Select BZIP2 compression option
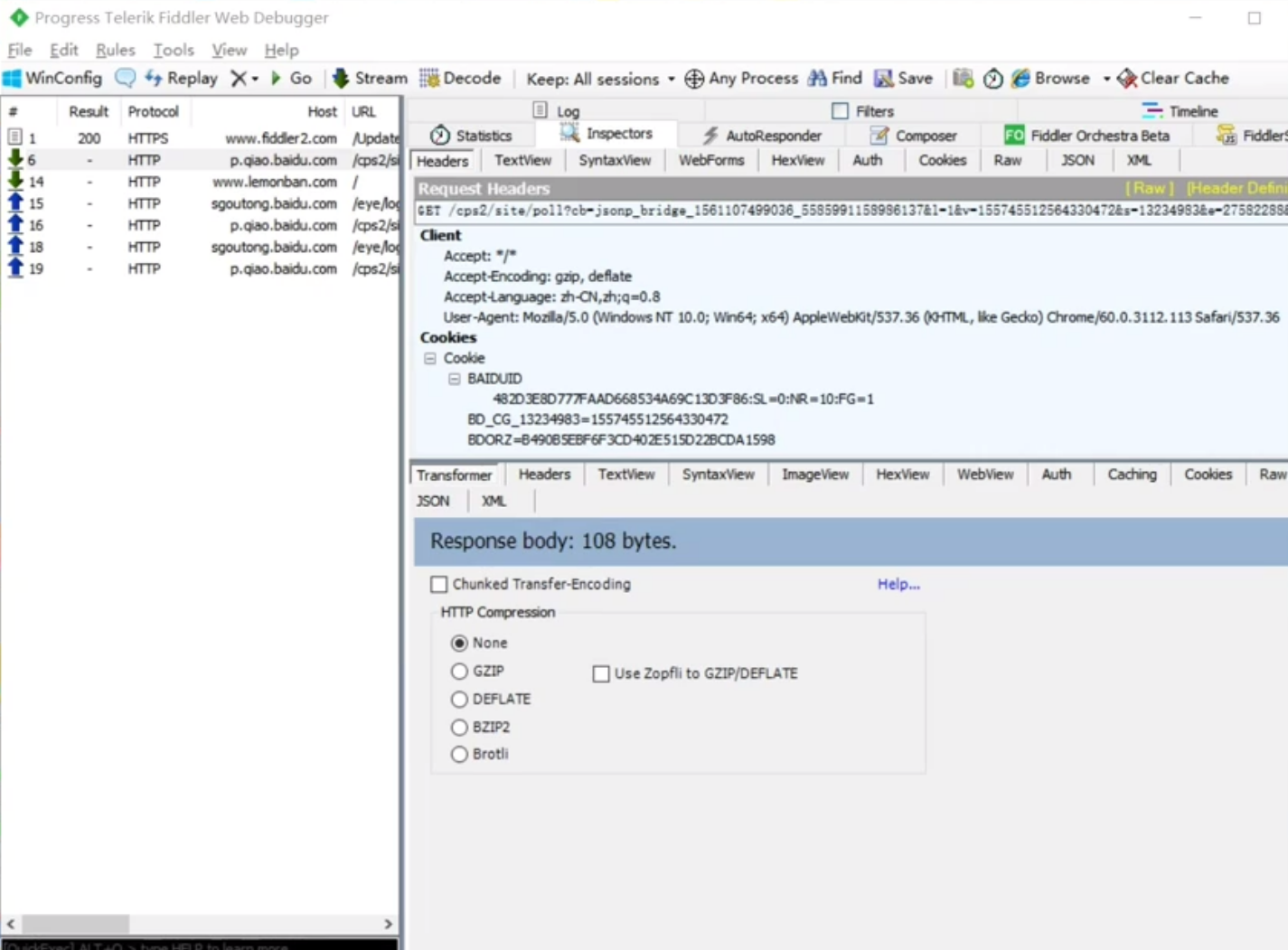 click(459, 727)
